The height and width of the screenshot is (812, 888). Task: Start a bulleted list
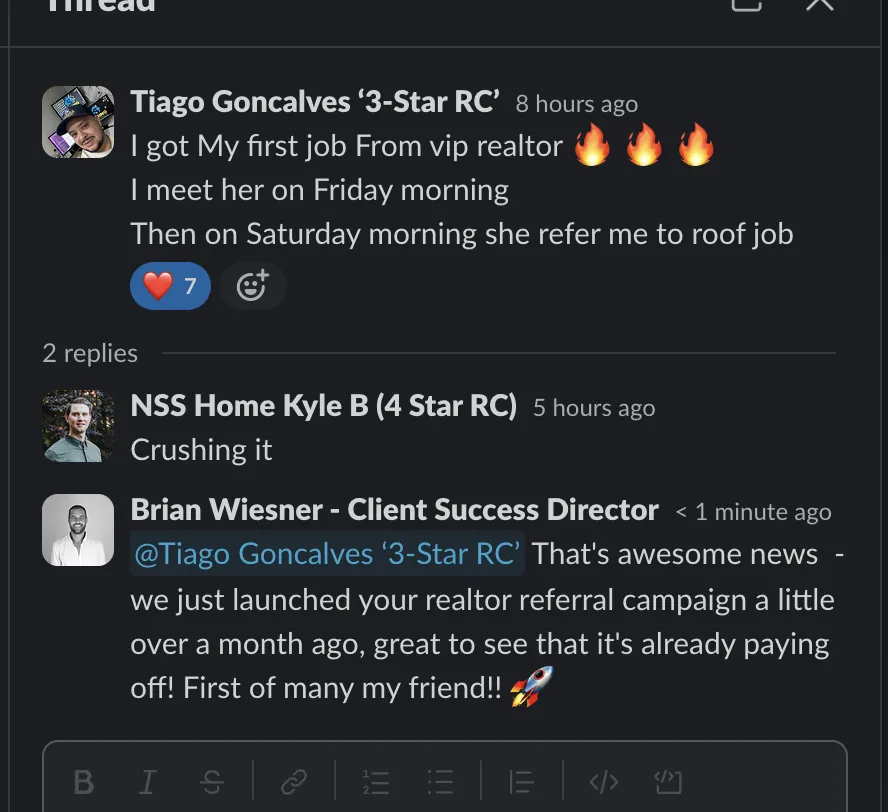click(440, 782)
